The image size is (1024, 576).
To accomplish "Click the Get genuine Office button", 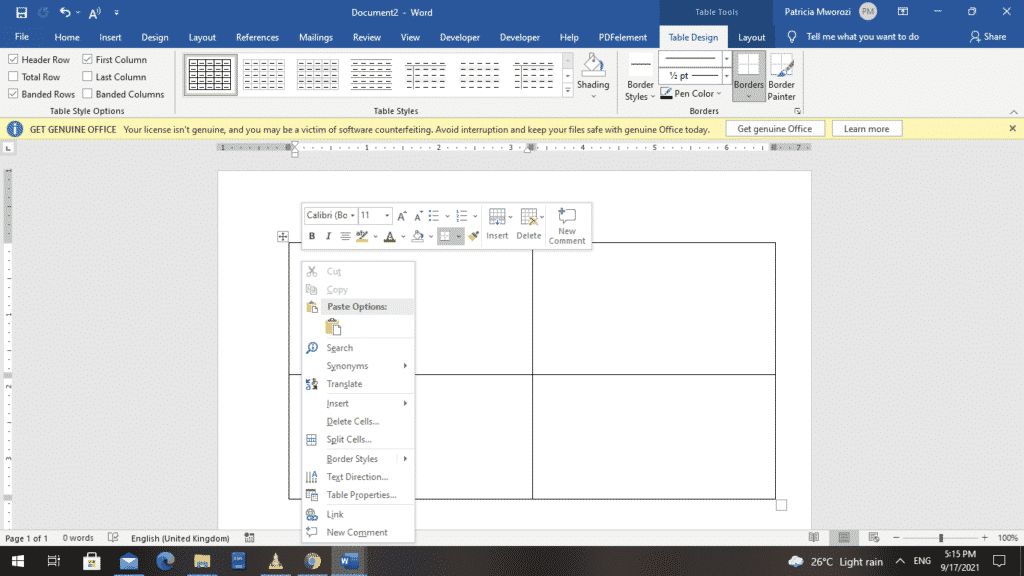I will click(774, 128).
